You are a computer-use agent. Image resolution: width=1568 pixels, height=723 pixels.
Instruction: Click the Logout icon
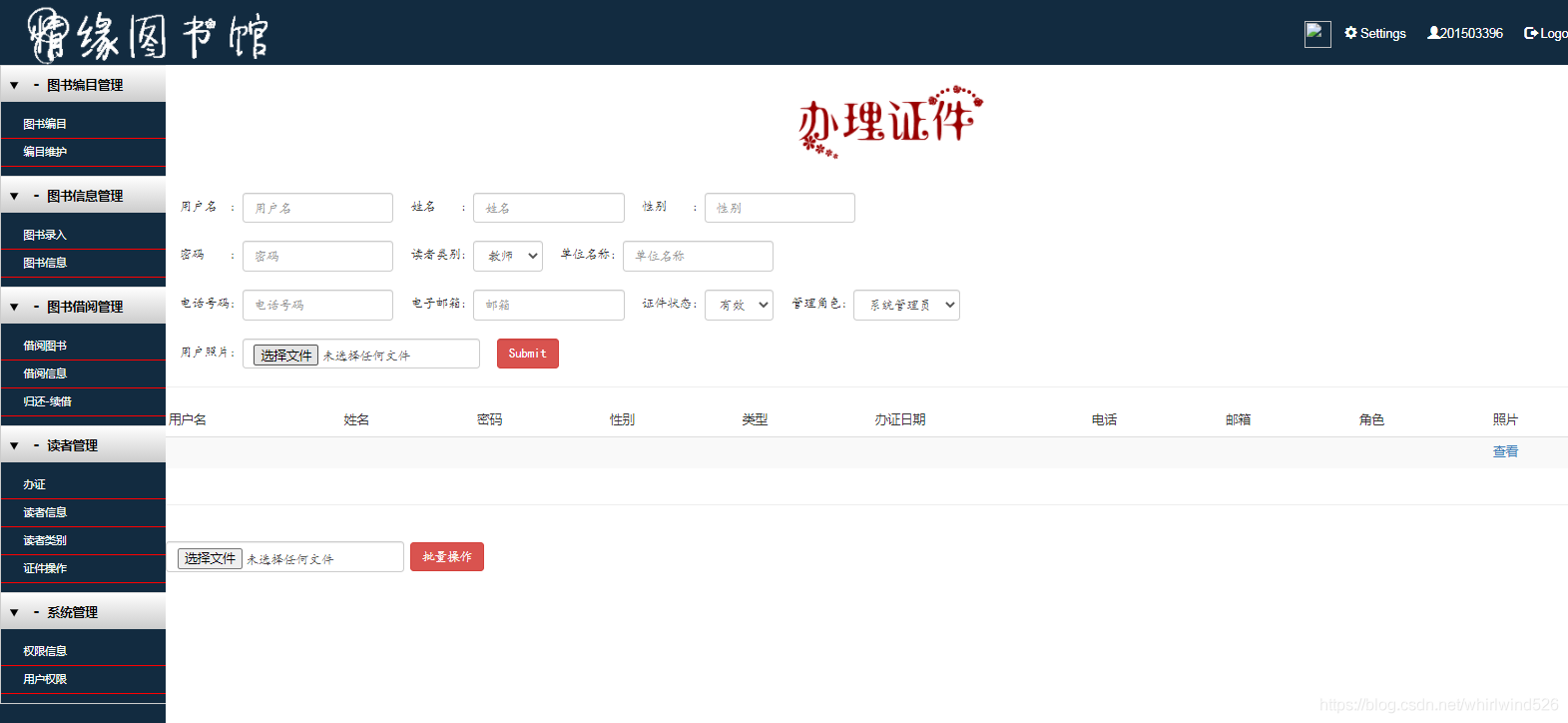(x=1530, y=33)
